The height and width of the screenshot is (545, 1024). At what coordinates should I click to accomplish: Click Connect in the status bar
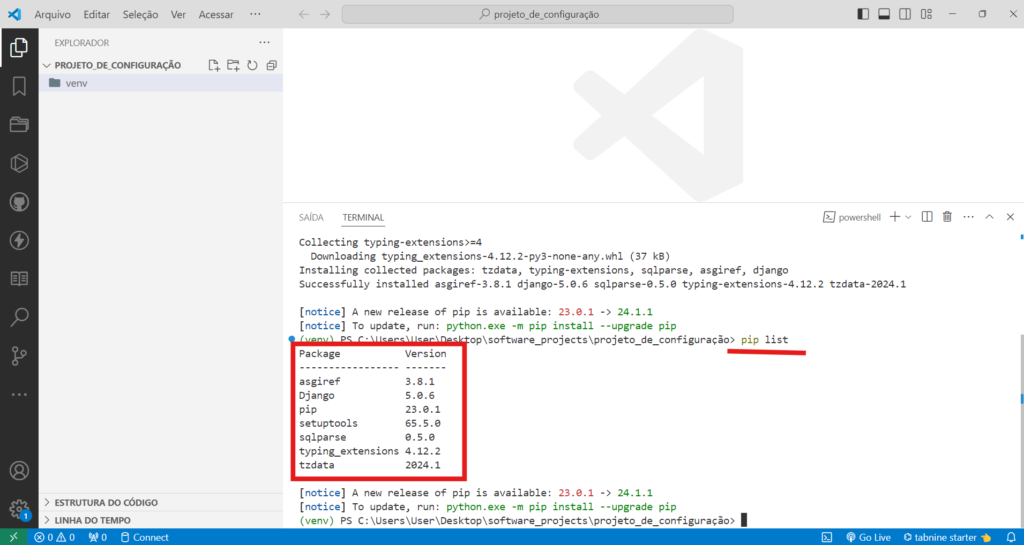(x=144, y=537)
